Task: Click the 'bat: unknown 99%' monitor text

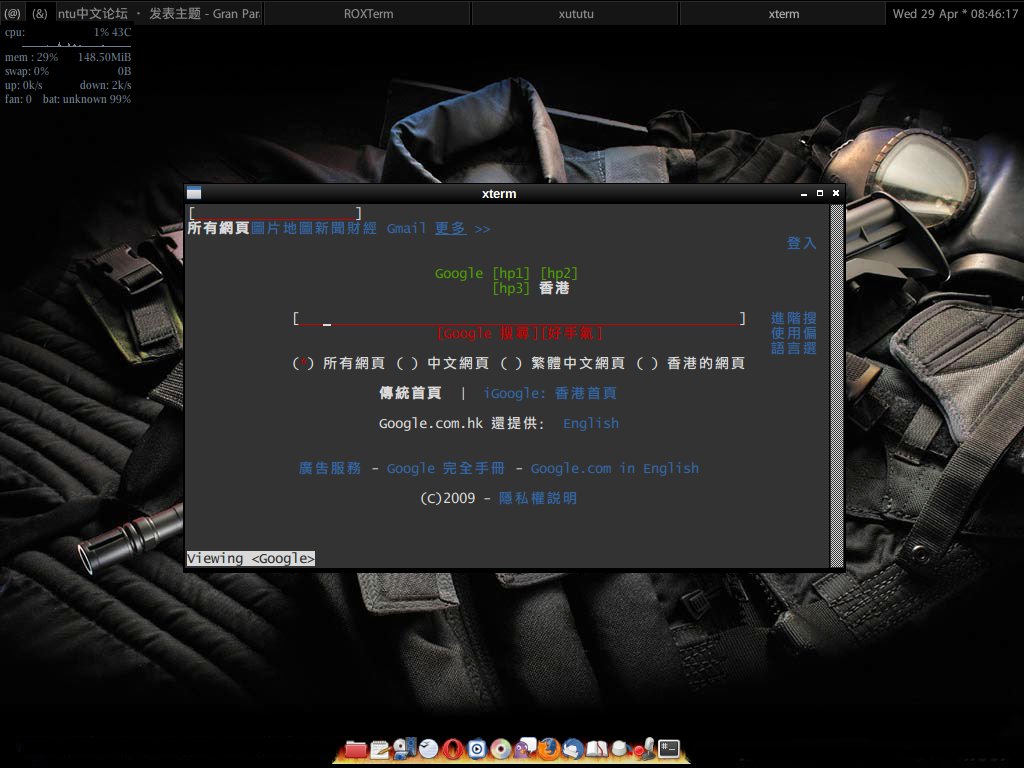Action: 87,99
